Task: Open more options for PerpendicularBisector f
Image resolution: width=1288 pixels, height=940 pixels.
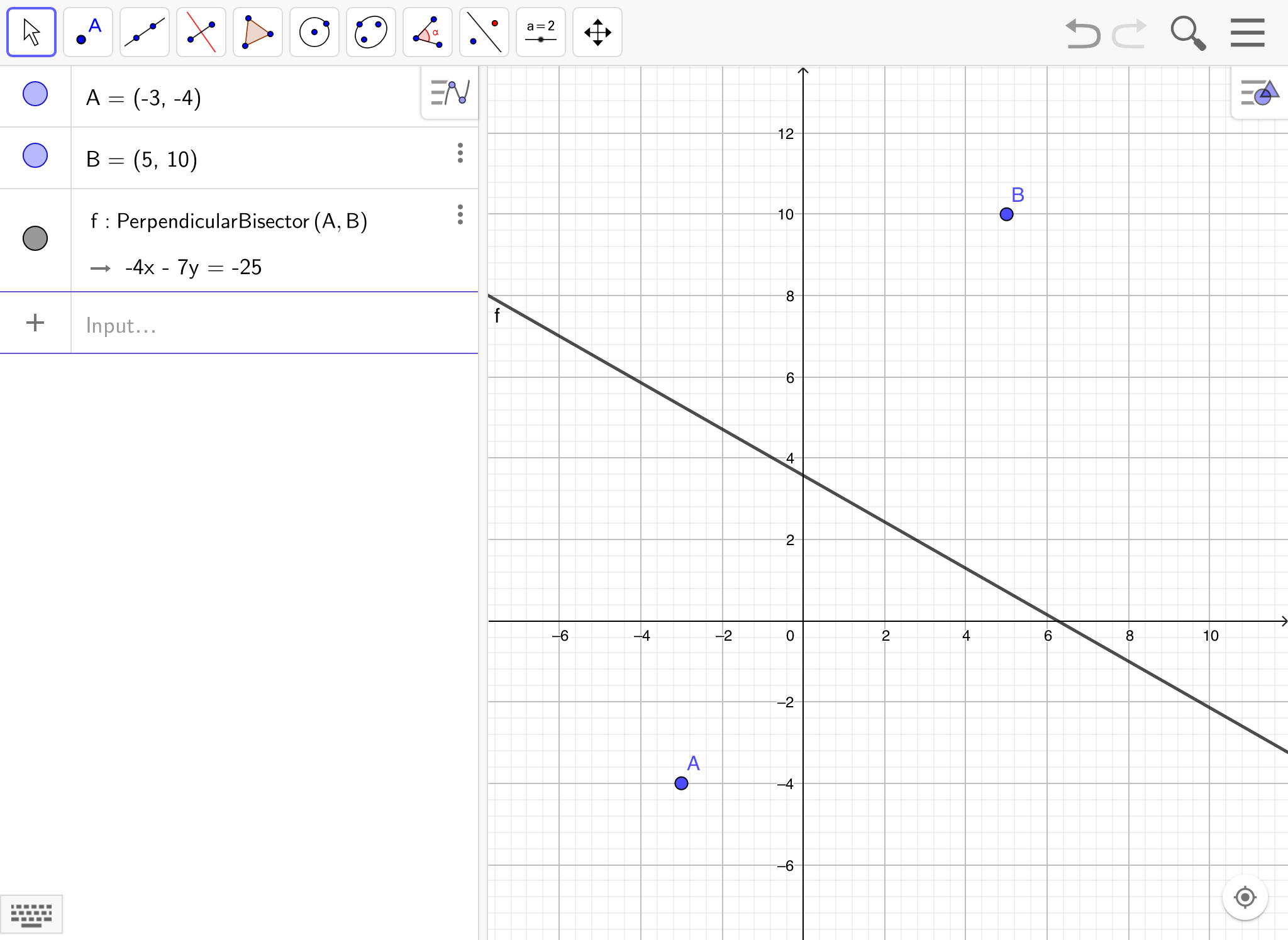Action: tap(460, 214)
